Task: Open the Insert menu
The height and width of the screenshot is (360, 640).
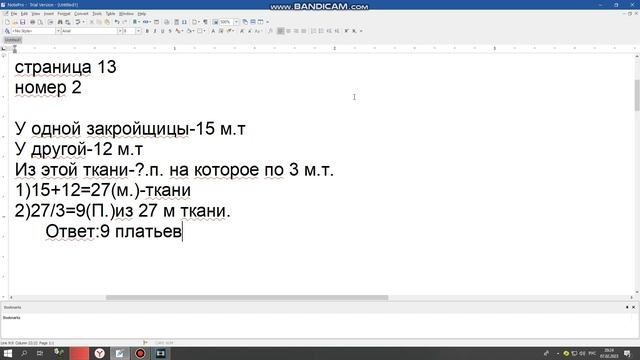Action: (49, 14)
